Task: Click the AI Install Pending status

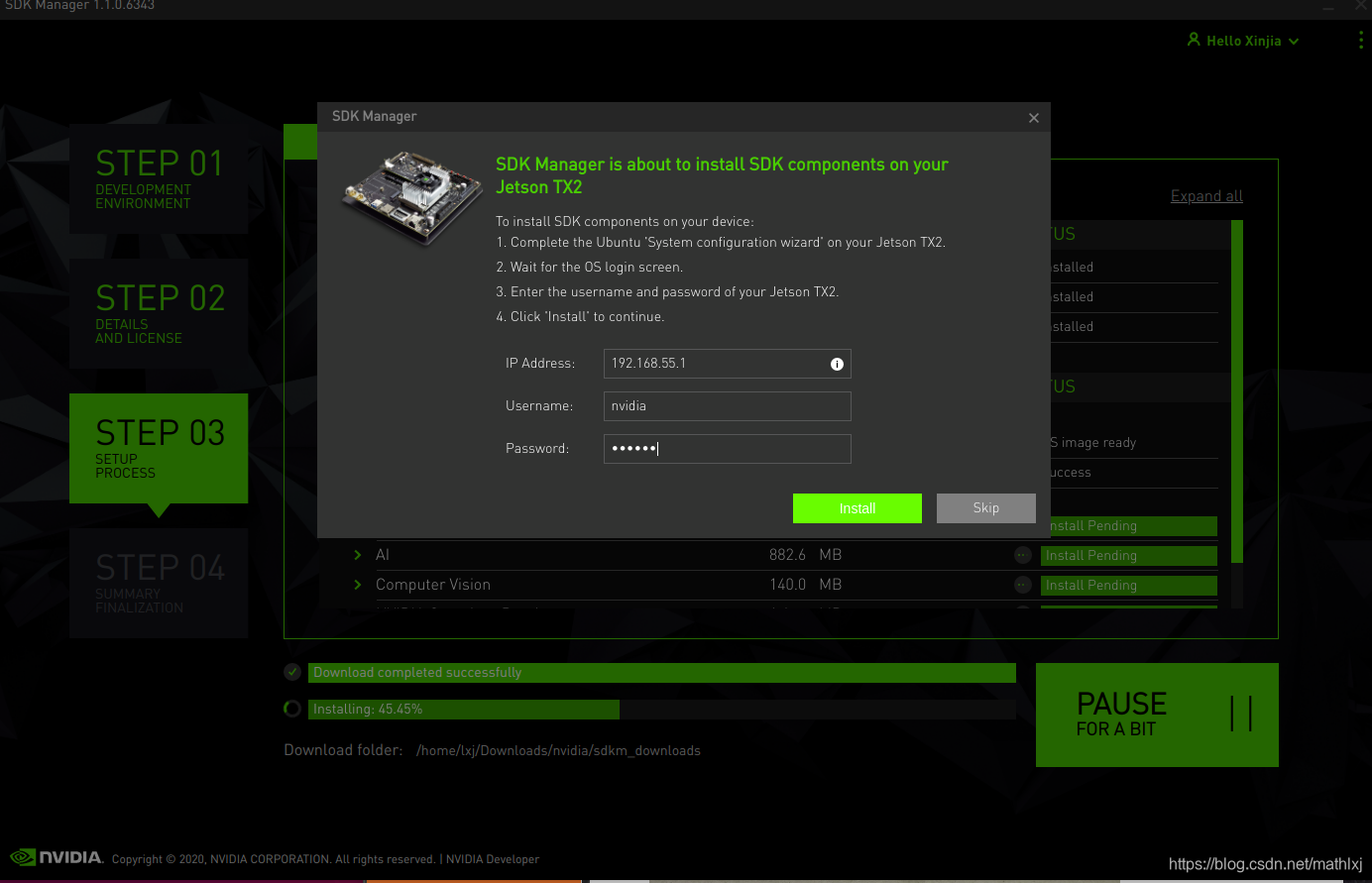Action: pyautogui.click(x=1129, y=556)
